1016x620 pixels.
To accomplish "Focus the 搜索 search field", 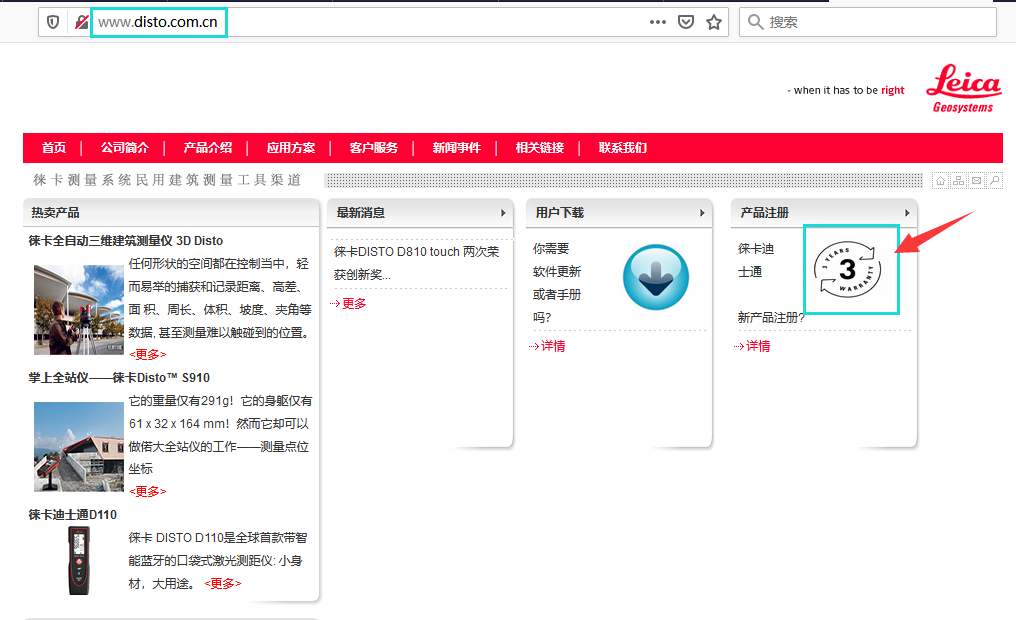I will point(868,22).
